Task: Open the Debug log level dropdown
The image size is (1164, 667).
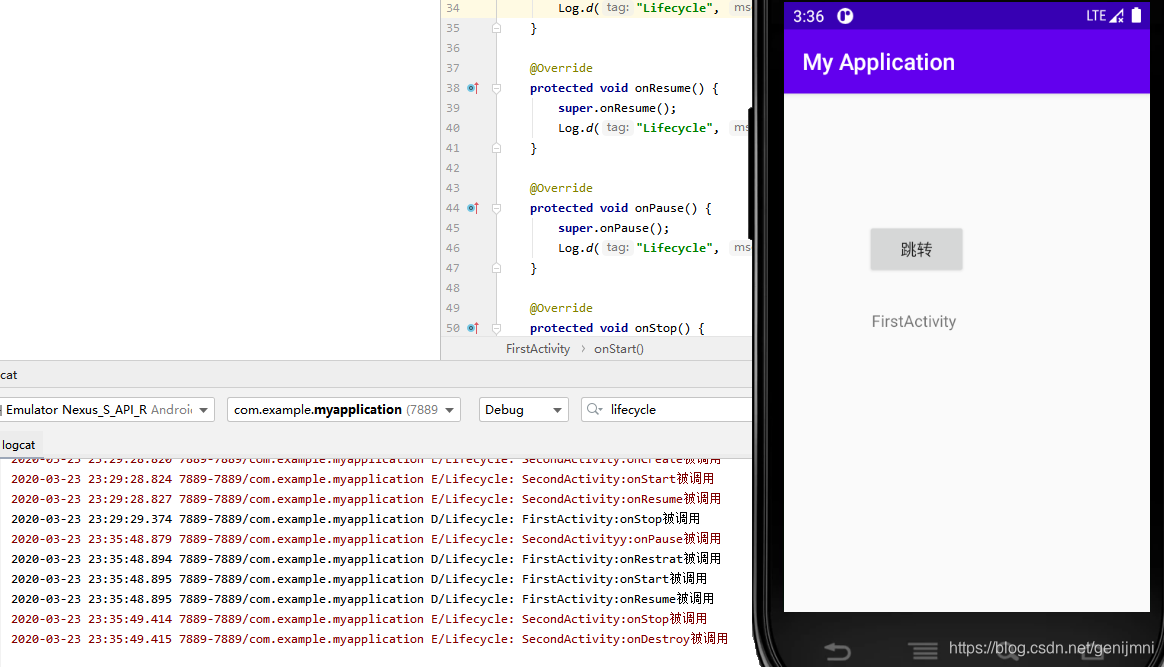Action: [523, 410]
